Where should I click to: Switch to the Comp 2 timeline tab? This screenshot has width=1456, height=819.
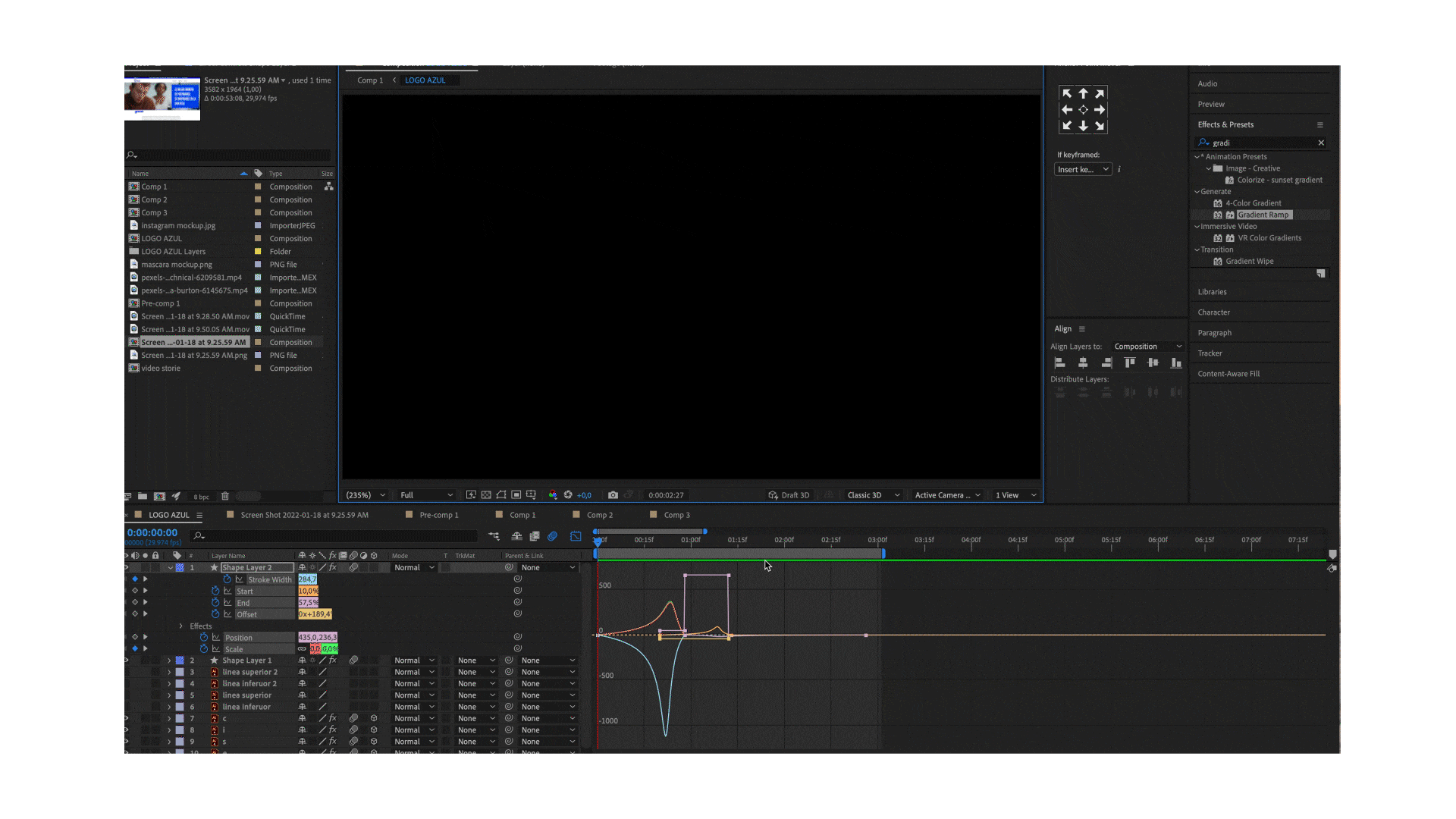[x=599, y=515]
